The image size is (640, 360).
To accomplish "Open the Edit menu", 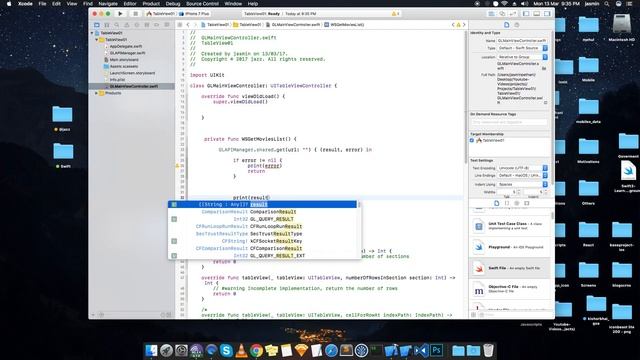I will (x=56, y=4).
